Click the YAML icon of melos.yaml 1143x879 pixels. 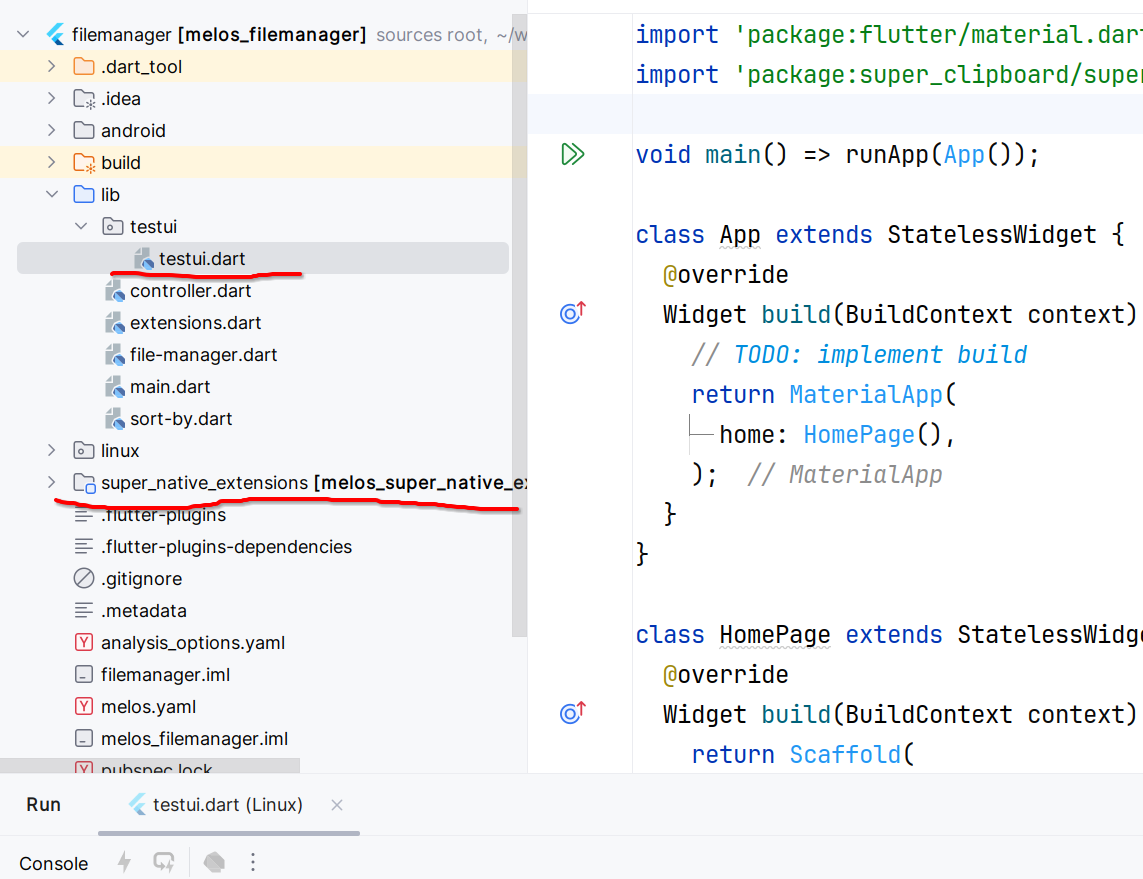pyautogui.click(x=84, y=707)
